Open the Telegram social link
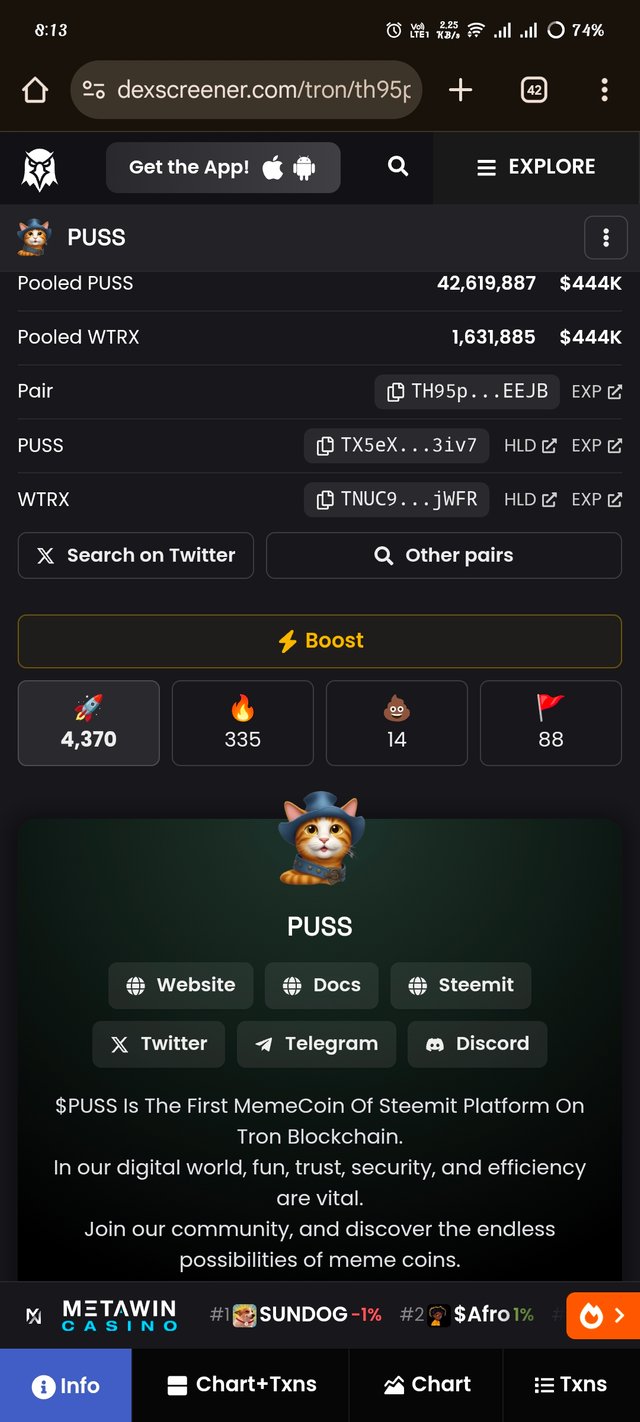This screenshot has width=640, height=1422. (x=317, y=1044)
